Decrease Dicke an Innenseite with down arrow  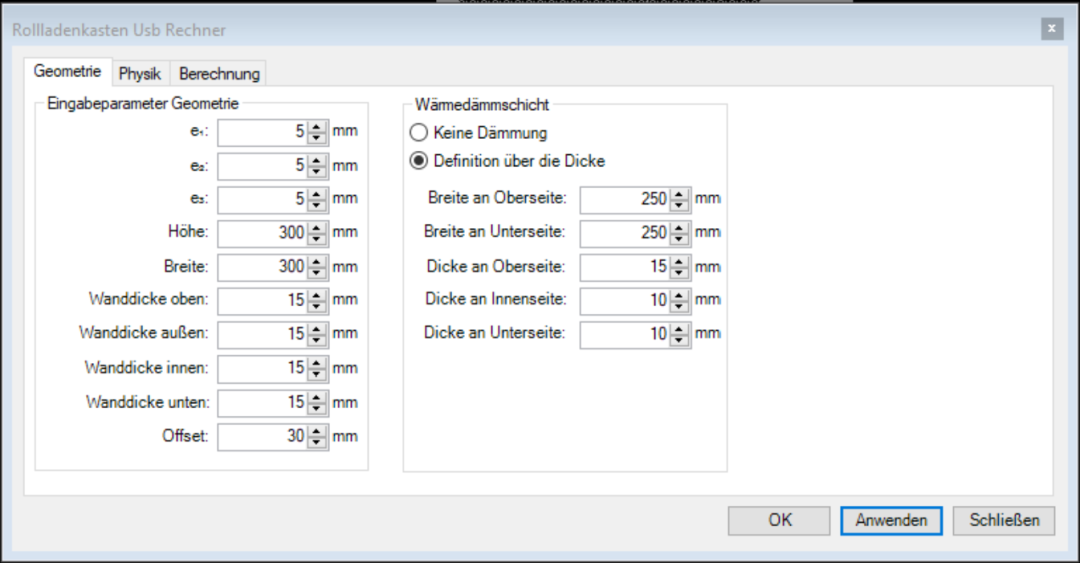(679, 306)
